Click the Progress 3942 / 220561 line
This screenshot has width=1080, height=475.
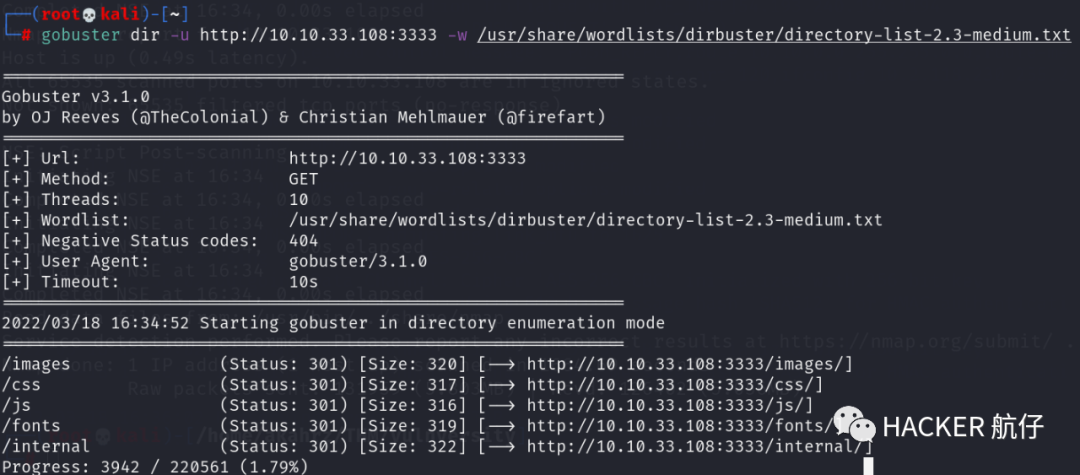tap(155, 466)
